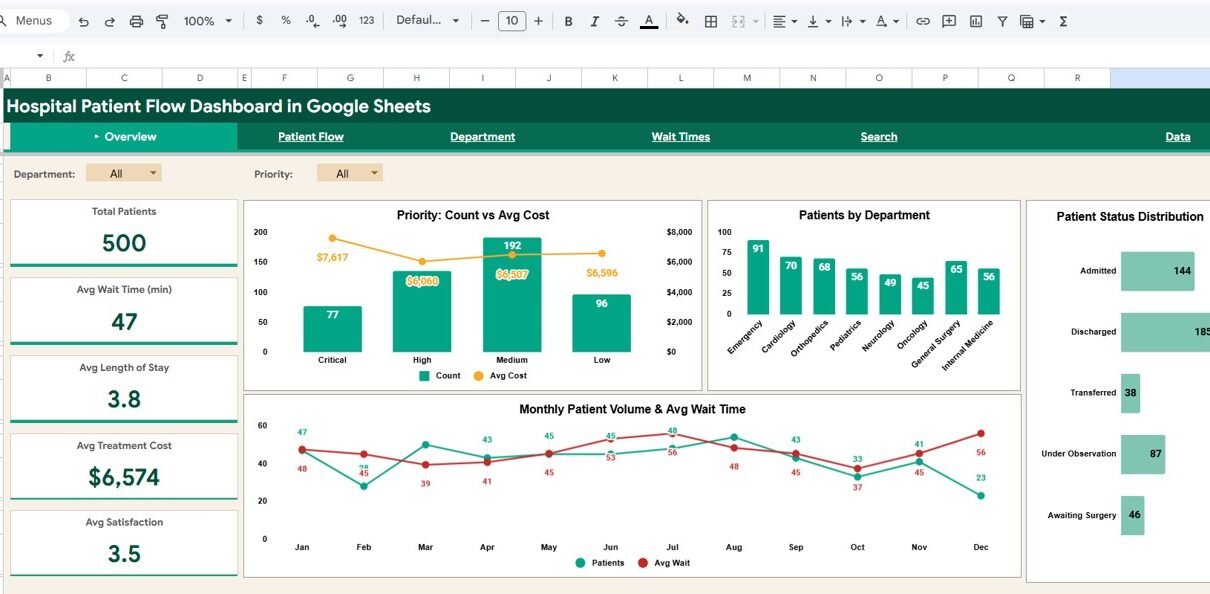This screenshot has width=1210, height=594.
Task: Click the font size input field
Action: tap(512, 21)
